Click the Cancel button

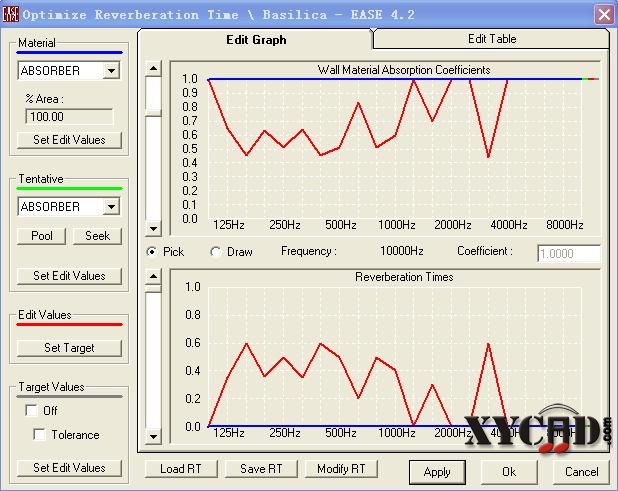[581, 472]
